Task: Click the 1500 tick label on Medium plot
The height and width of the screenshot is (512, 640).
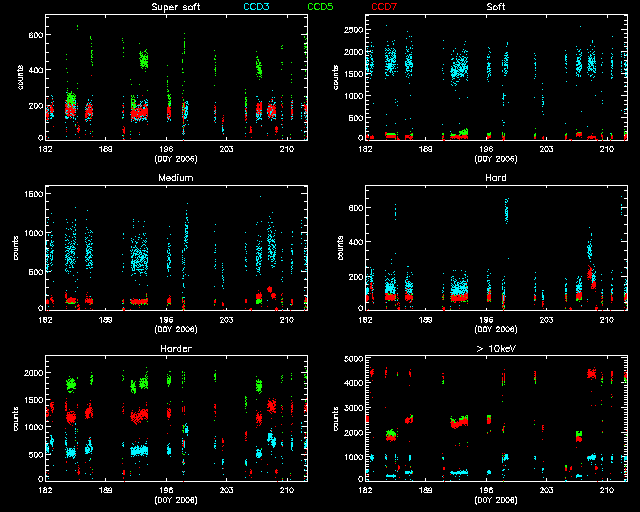Action: coord(33,194)
